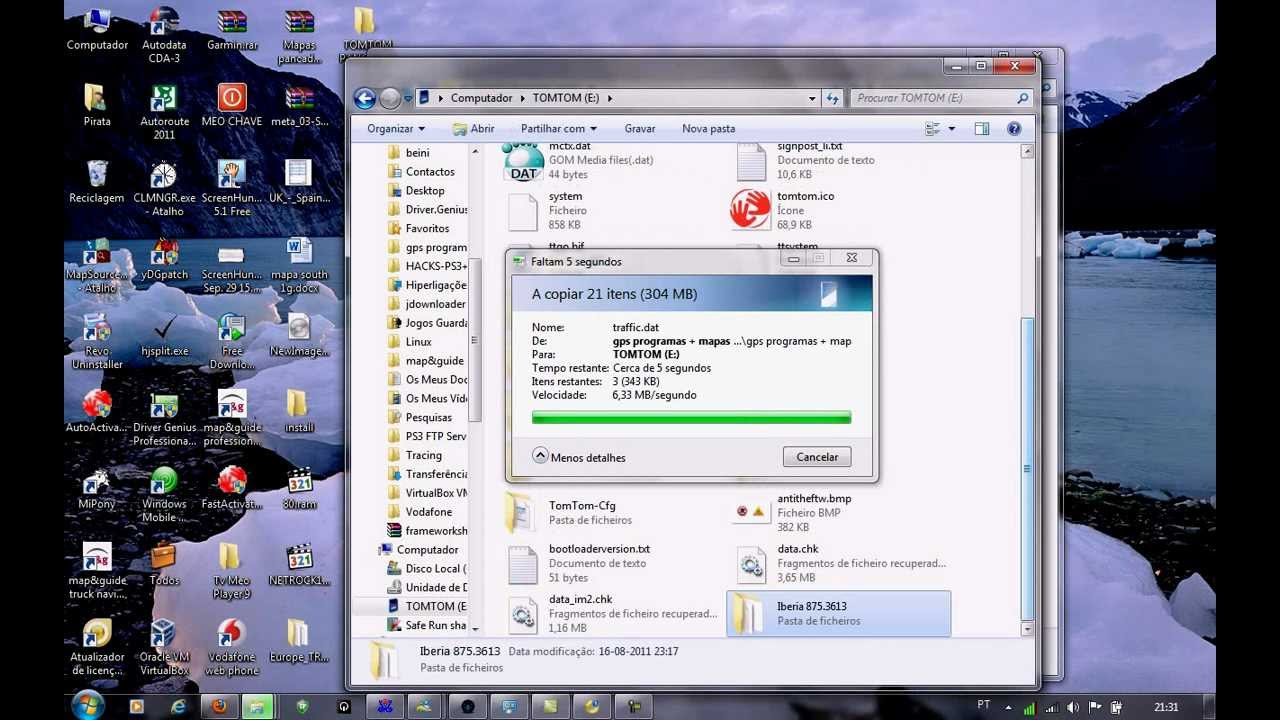Open the address bar history dropdown
Viewport: 1280px width, 720px height.
[x=812, y=98]
